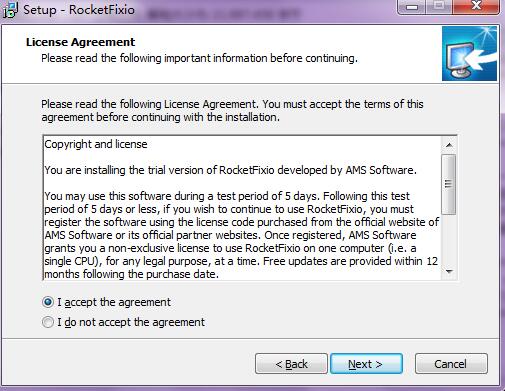Click the "Copyright and license" line in license text
Viewport: 505px width, 391px height.
coord(96,144)
